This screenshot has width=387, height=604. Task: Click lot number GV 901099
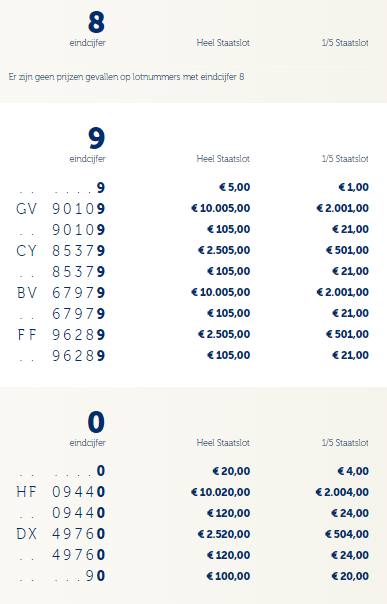60,209
